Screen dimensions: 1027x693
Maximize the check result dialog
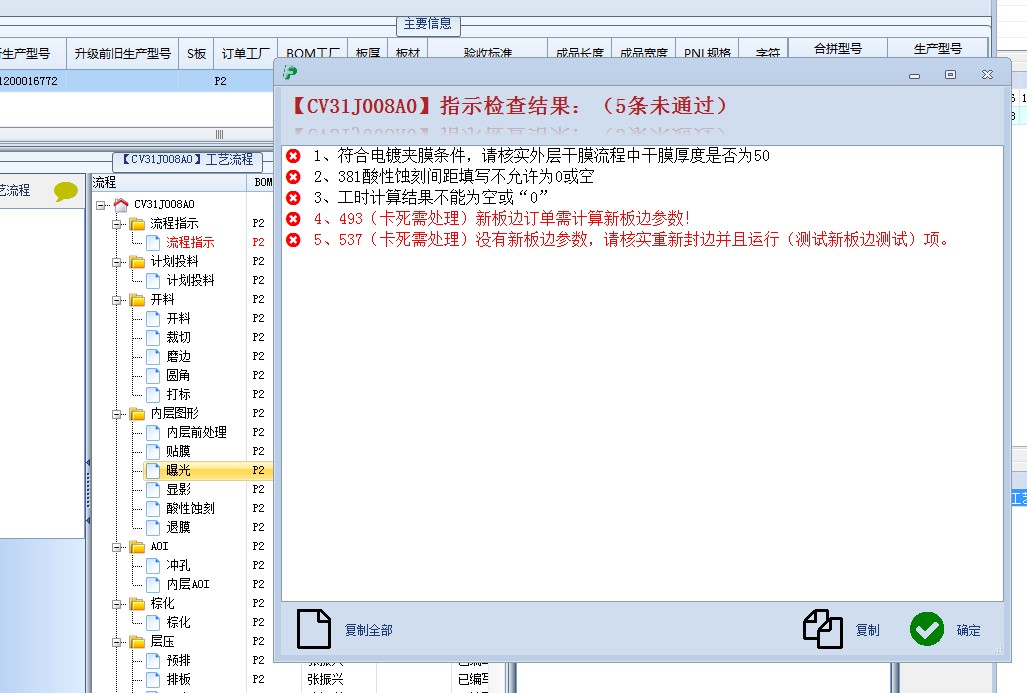click(950, 75)
